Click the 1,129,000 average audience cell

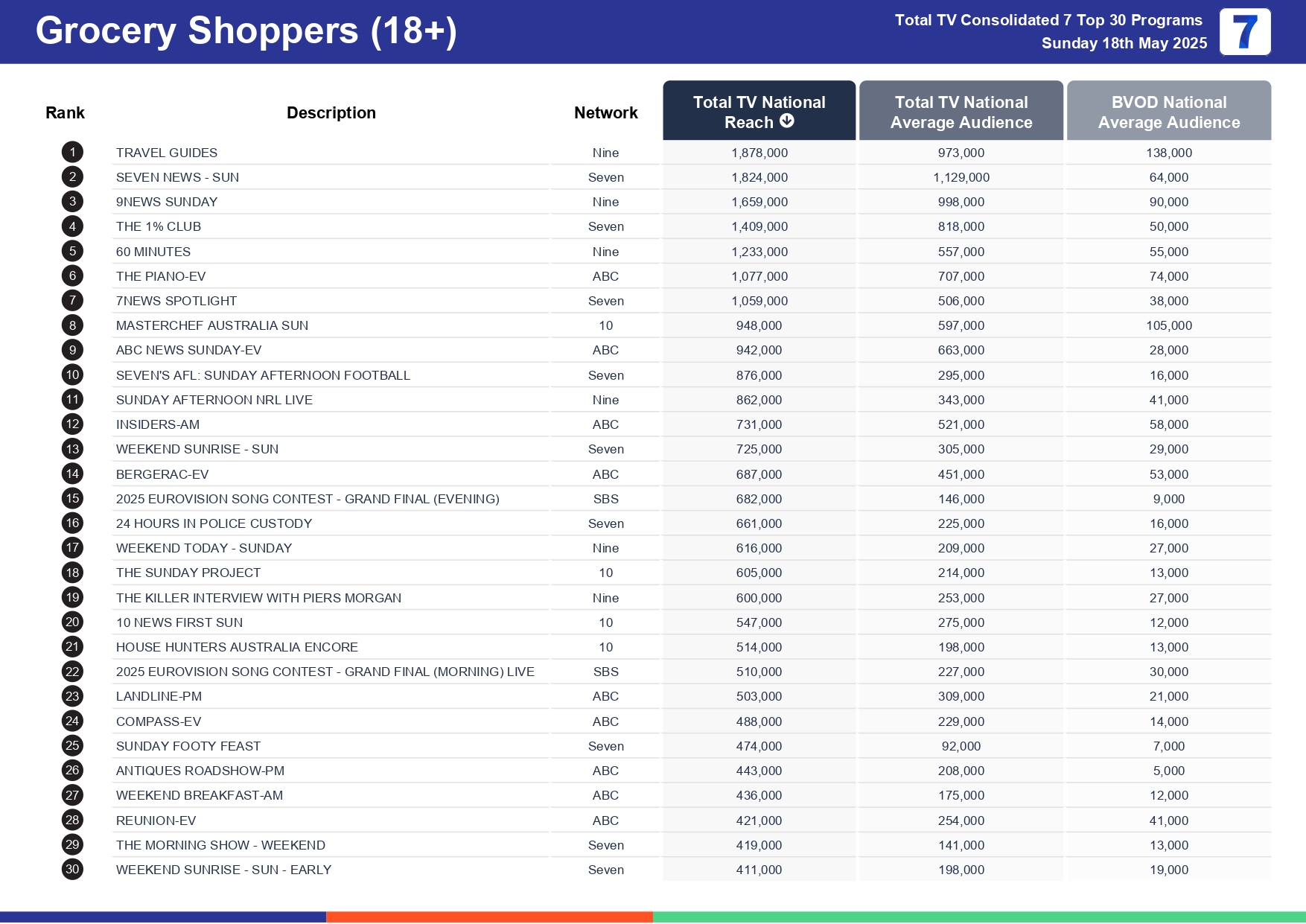click(x=961, y=177)
